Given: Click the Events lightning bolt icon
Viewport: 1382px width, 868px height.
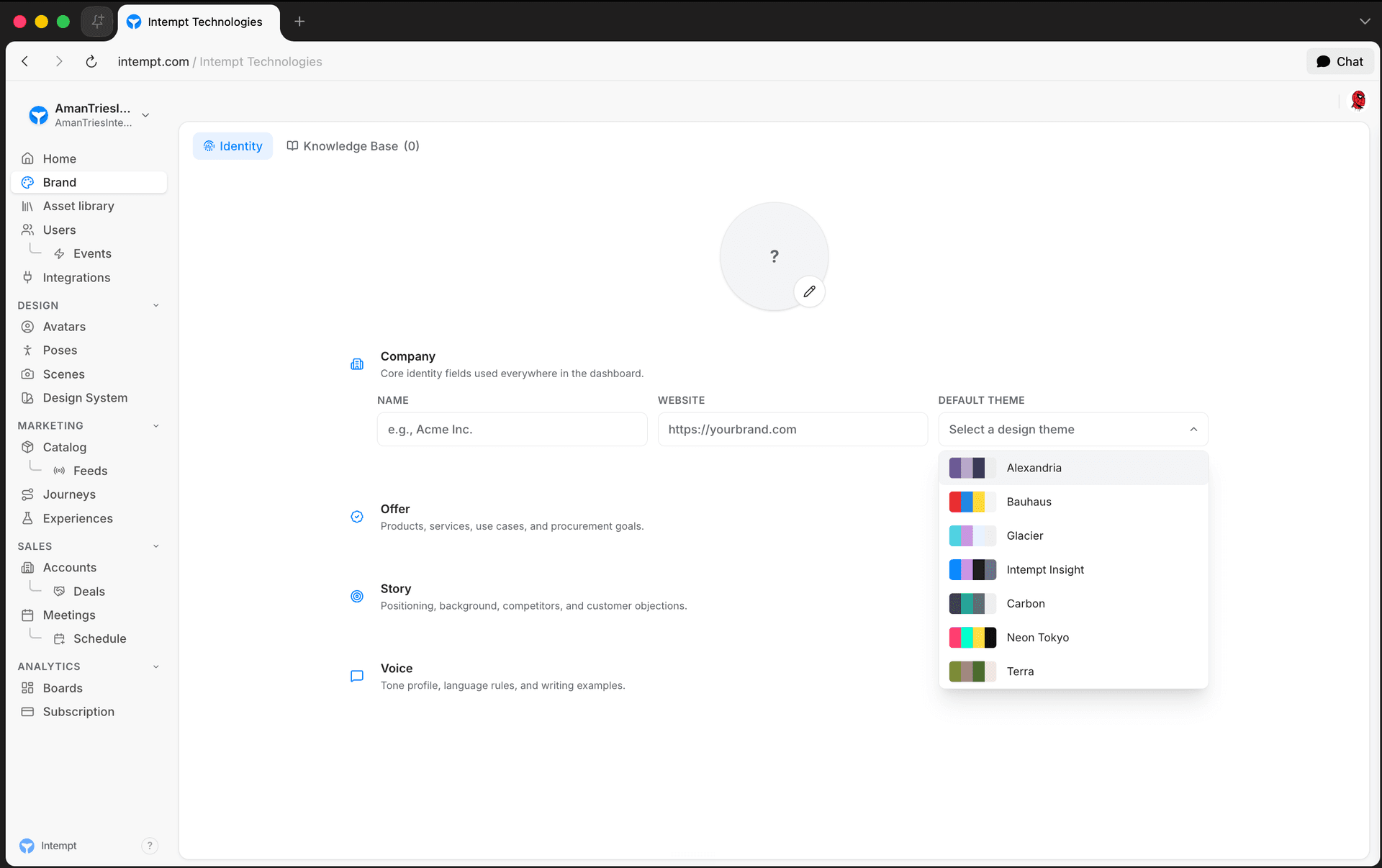Looking at the screenshot, I should coord(59,253).
